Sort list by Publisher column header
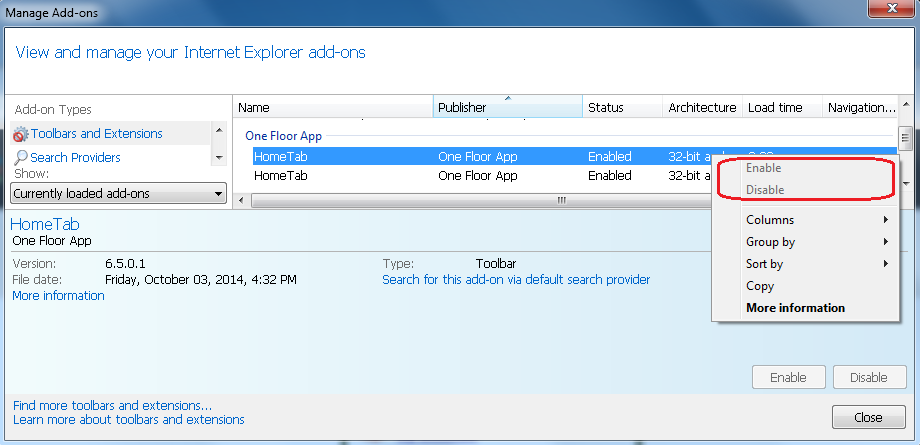The height and width of the screenshot is (445, 920). (508, 107)
